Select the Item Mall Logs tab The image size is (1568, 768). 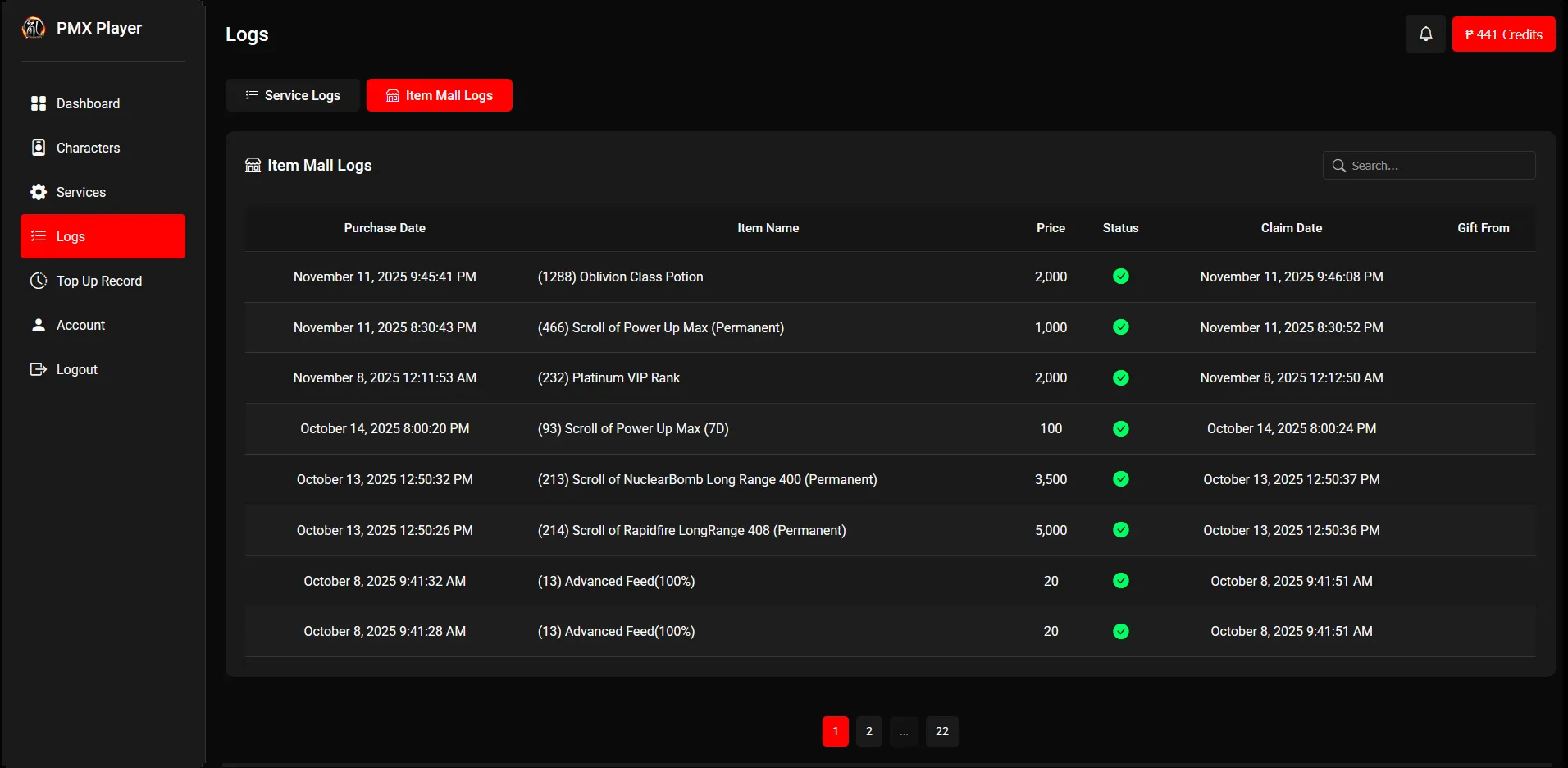440,95
